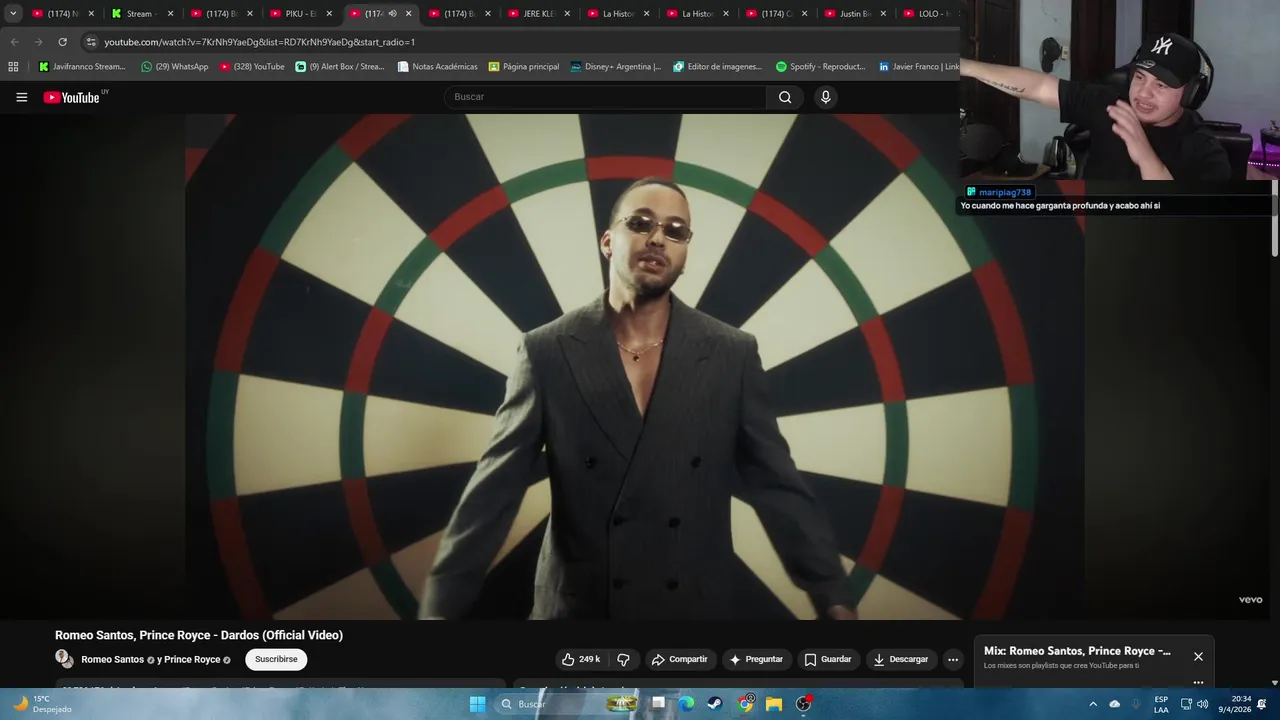
Task: Open the volume speaker tray icon
Action: point(1203,704)
